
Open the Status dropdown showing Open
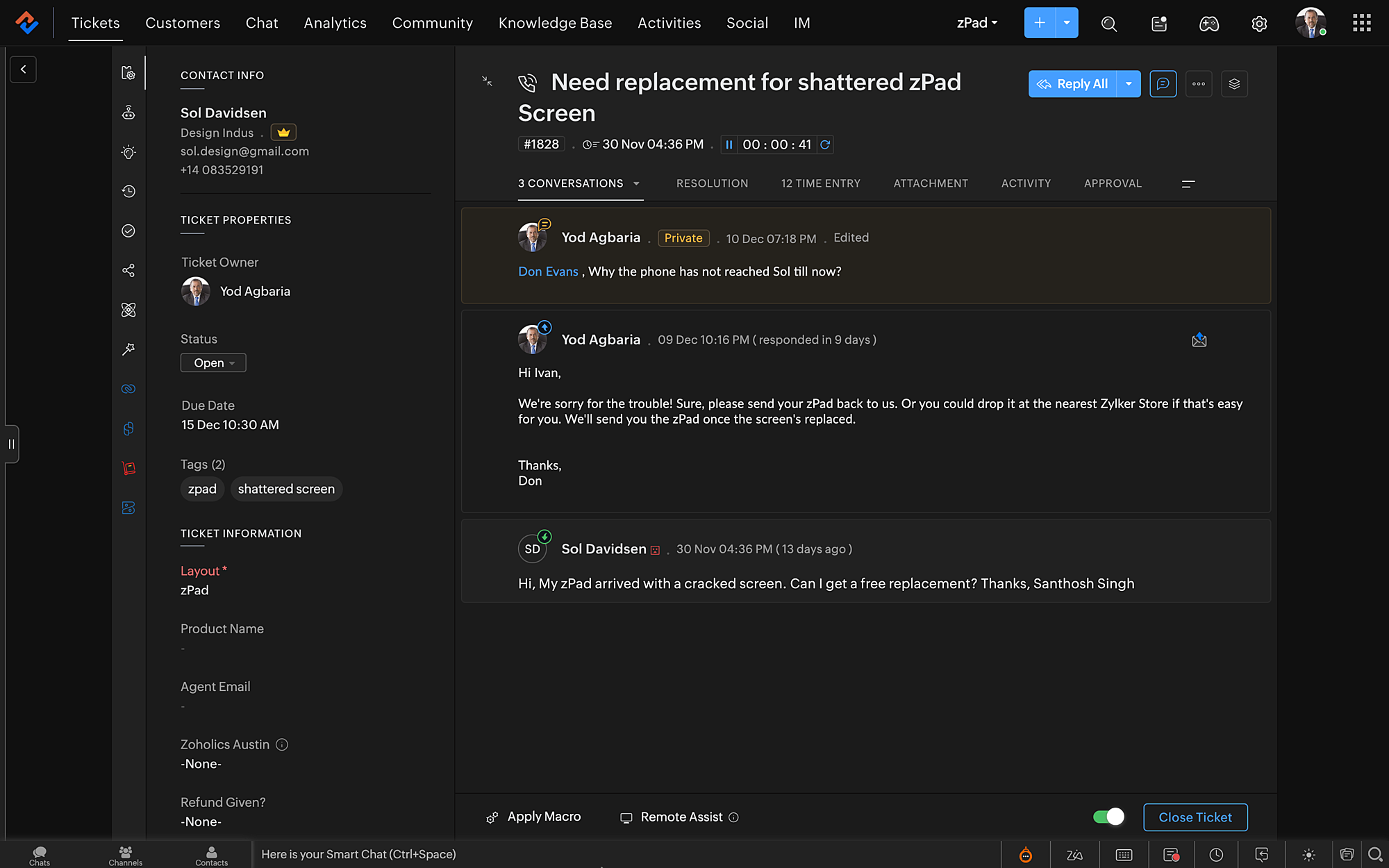[x=213, y=362]
